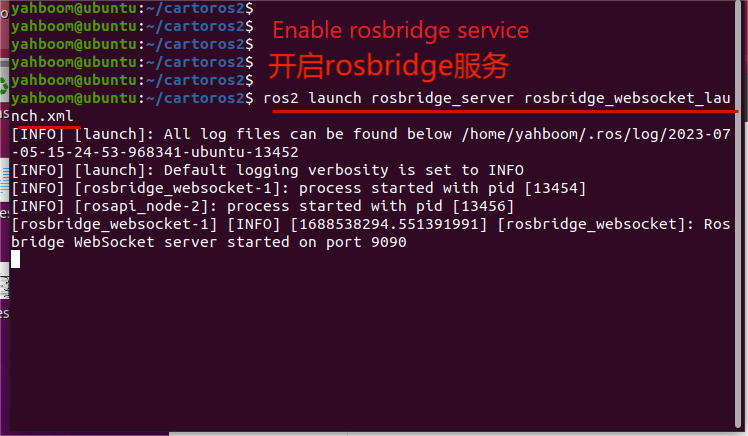Click the green recycle Trash icon at left edge

[x=4, y=86]
